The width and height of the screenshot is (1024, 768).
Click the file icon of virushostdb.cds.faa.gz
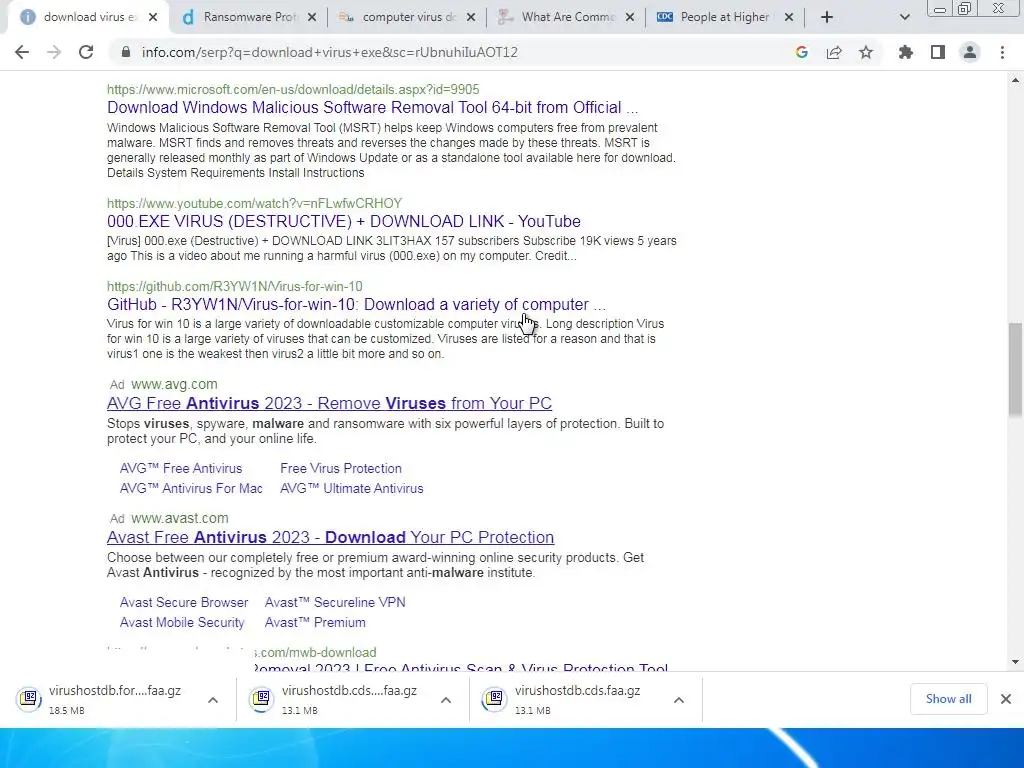(x=494, y=699)
